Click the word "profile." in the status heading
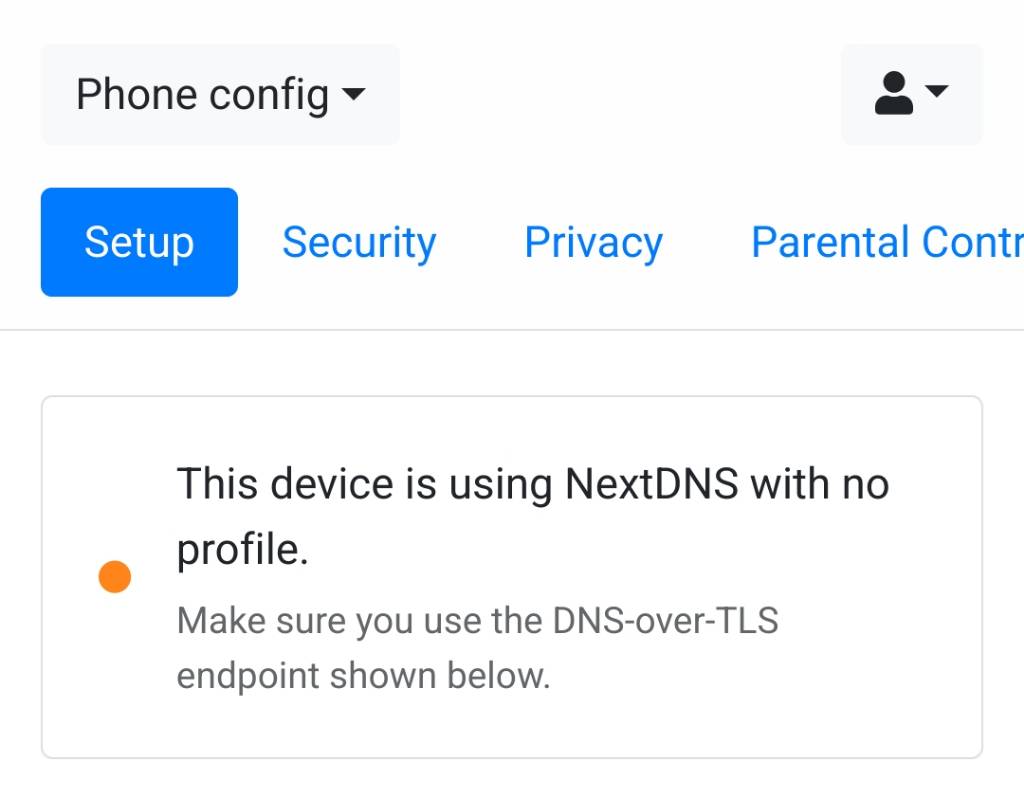The image size is (1024, 797). click(242, 549)
